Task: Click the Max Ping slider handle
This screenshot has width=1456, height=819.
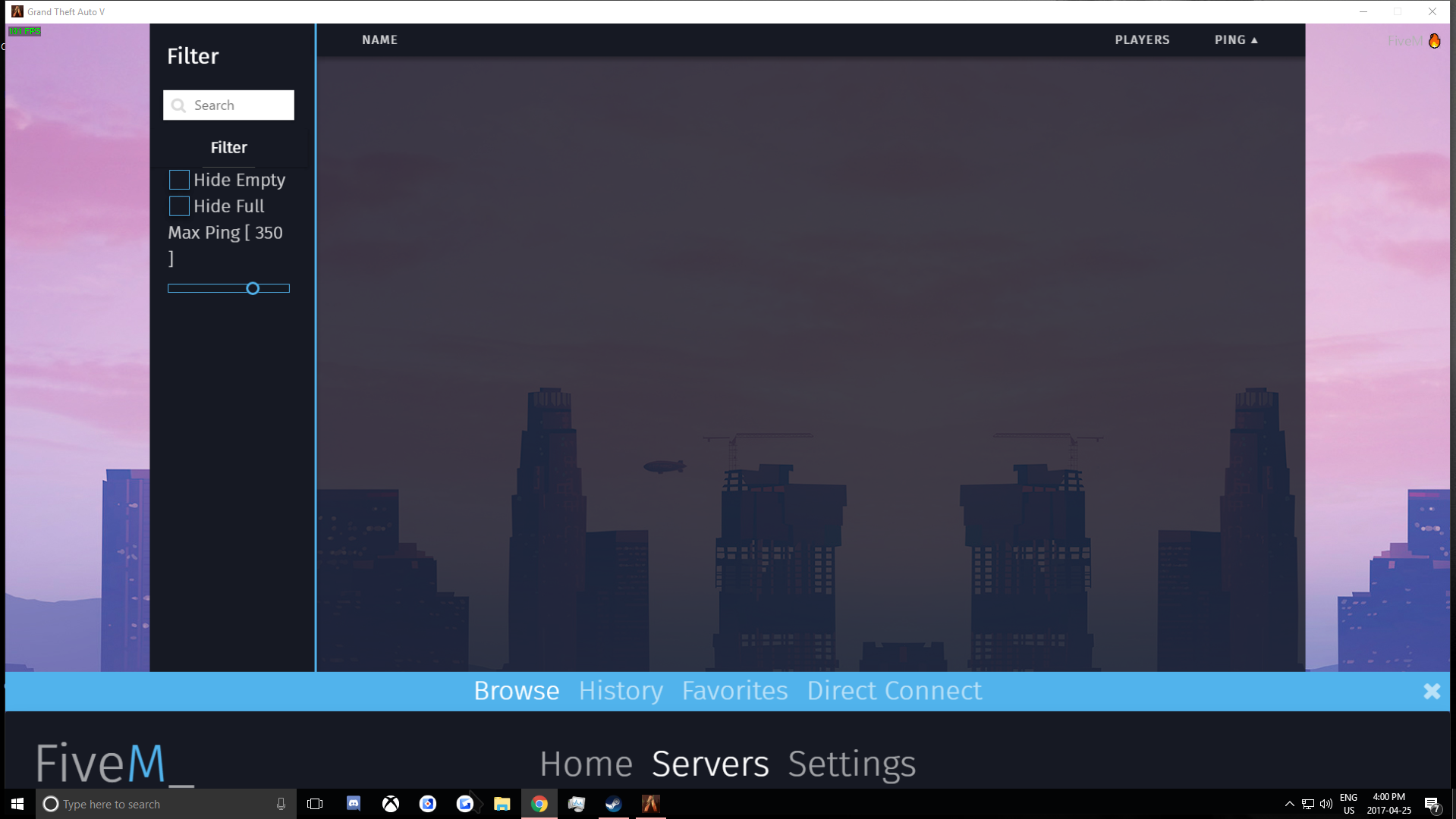Action: (x=253, y=288)
